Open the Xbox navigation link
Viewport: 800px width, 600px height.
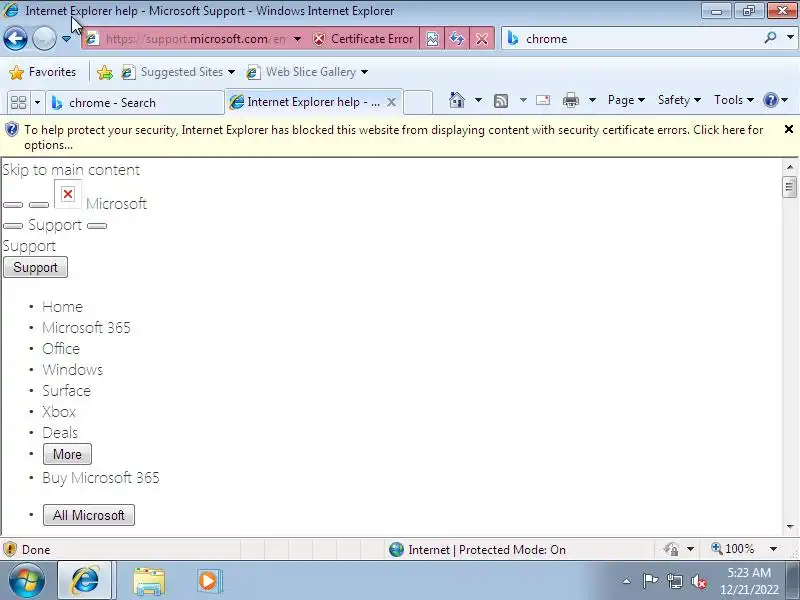[x=59, y=411]
